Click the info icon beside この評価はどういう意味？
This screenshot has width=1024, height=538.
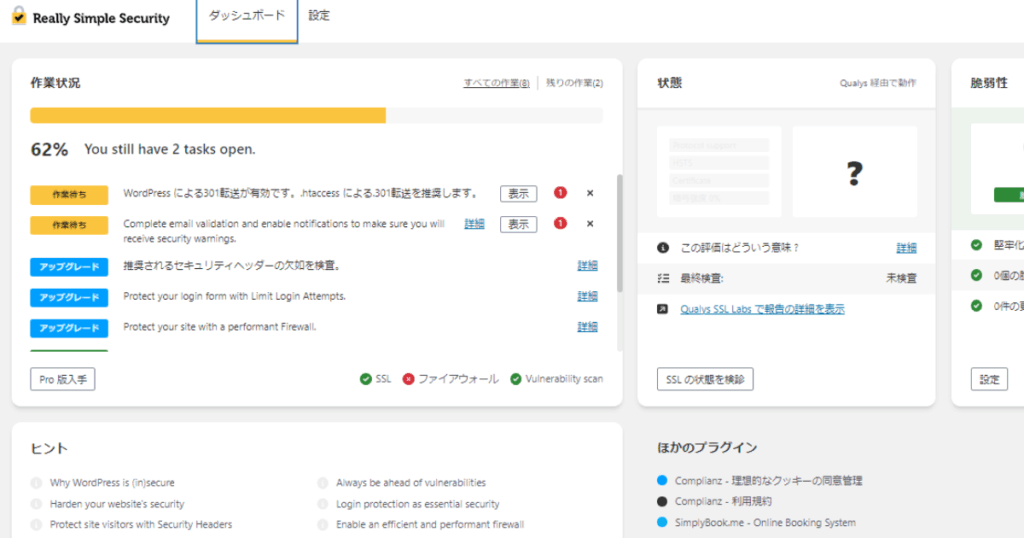click(663, 248)
